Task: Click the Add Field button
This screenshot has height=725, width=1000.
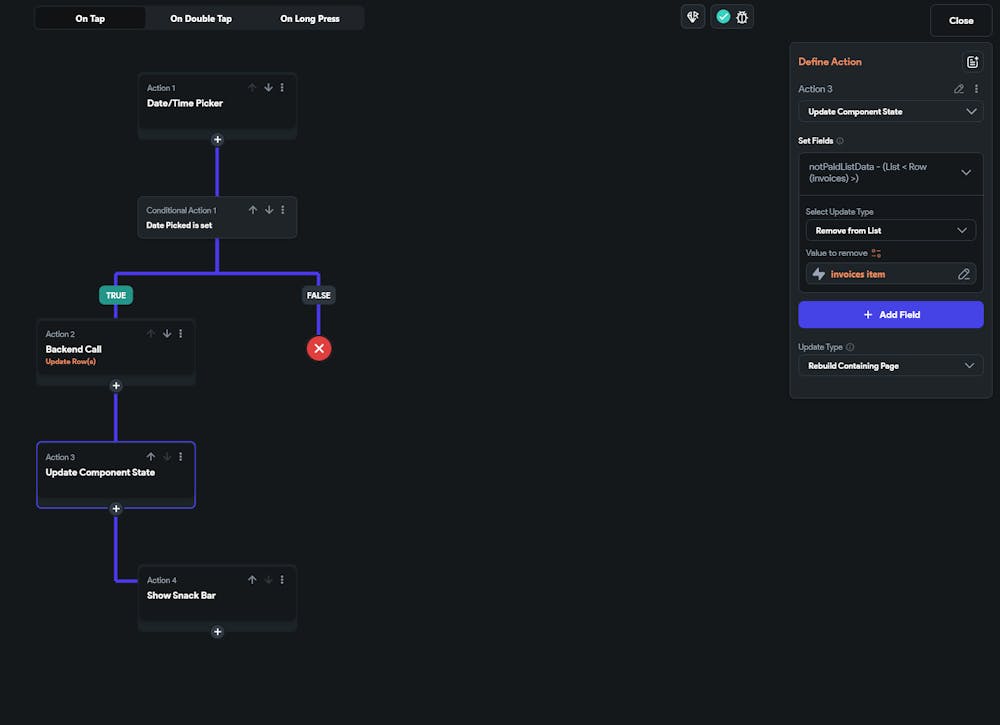Action: [x=890, y=315]
